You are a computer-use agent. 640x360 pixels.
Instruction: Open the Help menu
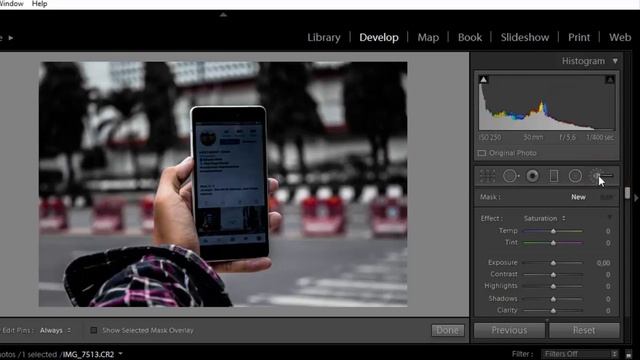(x=40, y=4)
